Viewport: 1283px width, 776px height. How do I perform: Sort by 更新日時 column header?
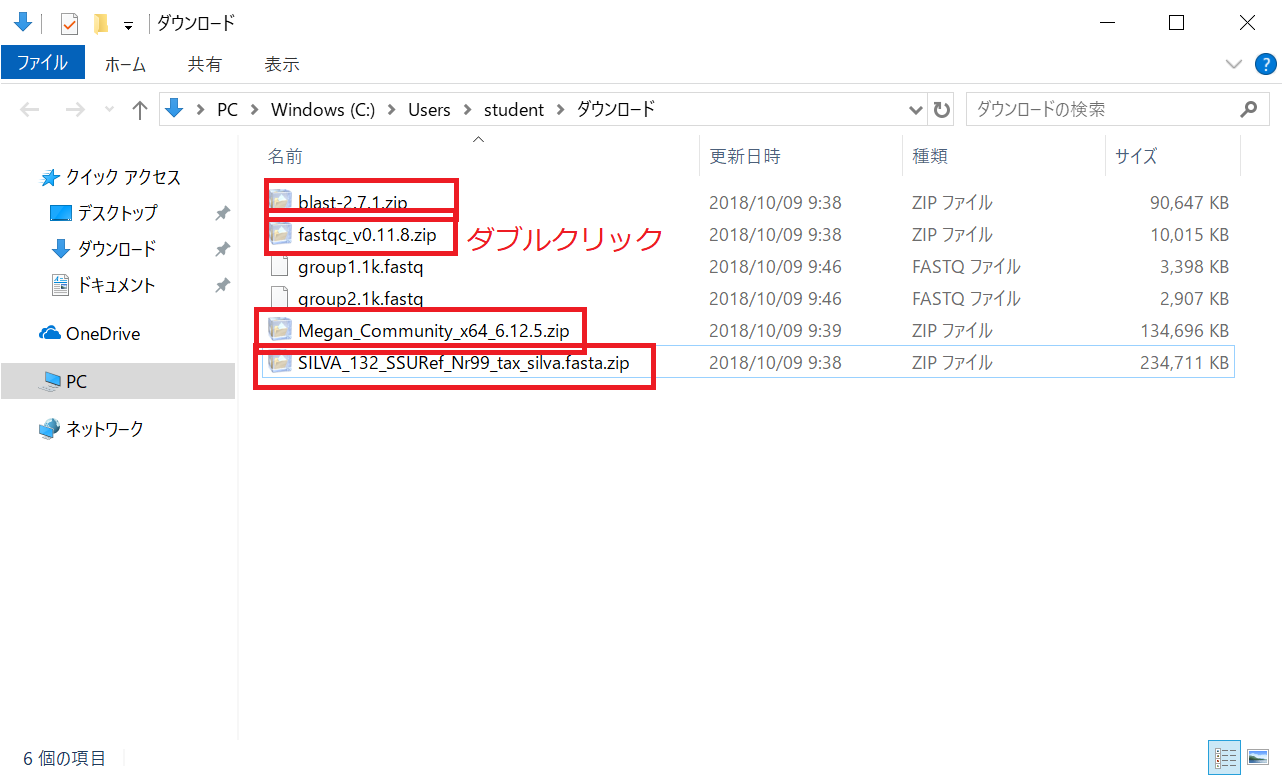(x=745, y=156)
